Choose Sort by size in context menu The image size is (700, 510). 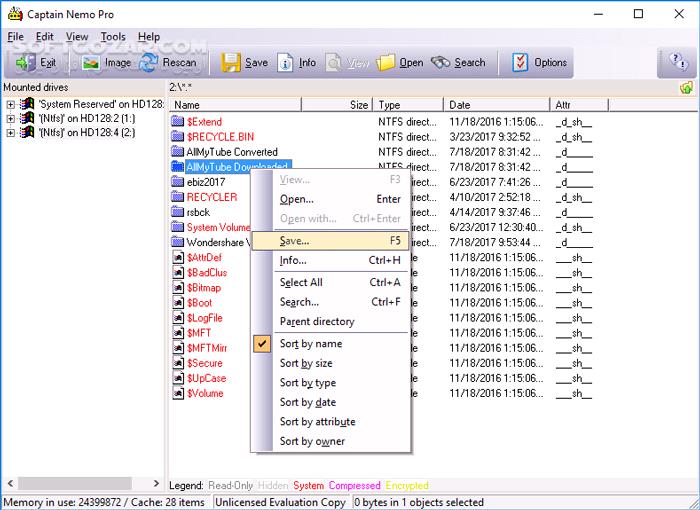[x=306, y=363]
